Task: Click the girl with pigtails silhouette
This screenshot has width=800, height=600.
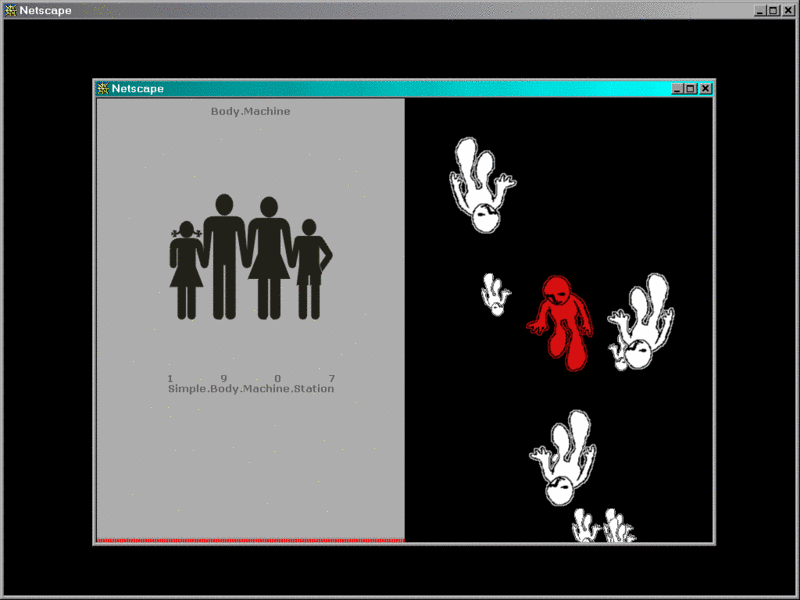Action: [x=187, y=270]
